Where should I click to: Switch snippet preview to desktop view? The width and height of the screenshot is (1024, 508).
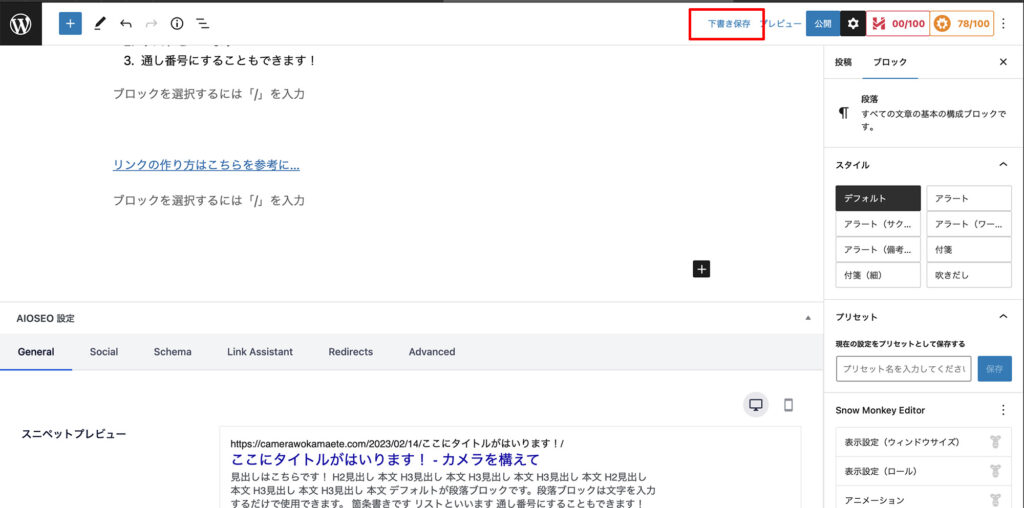(x=756, y=405)
